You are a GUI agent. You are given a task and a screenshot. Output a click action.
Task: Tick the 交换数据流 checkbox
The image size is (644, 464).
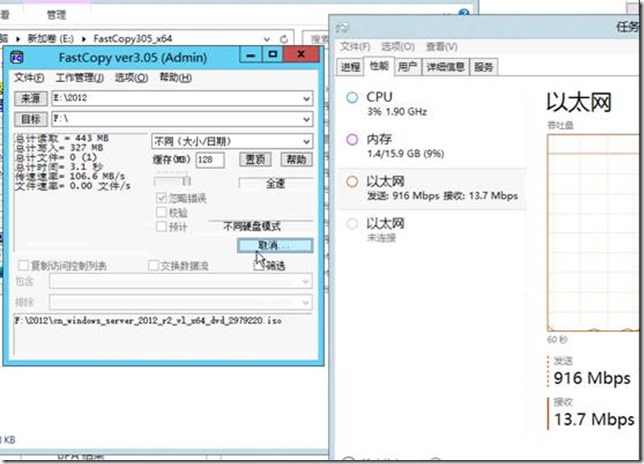(x=153, y=266)
